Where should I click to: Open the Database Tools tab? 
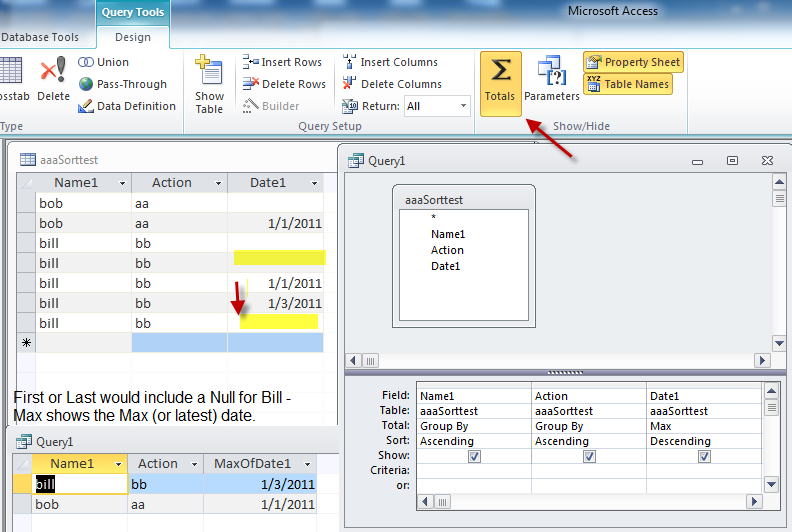click(40, 37)
